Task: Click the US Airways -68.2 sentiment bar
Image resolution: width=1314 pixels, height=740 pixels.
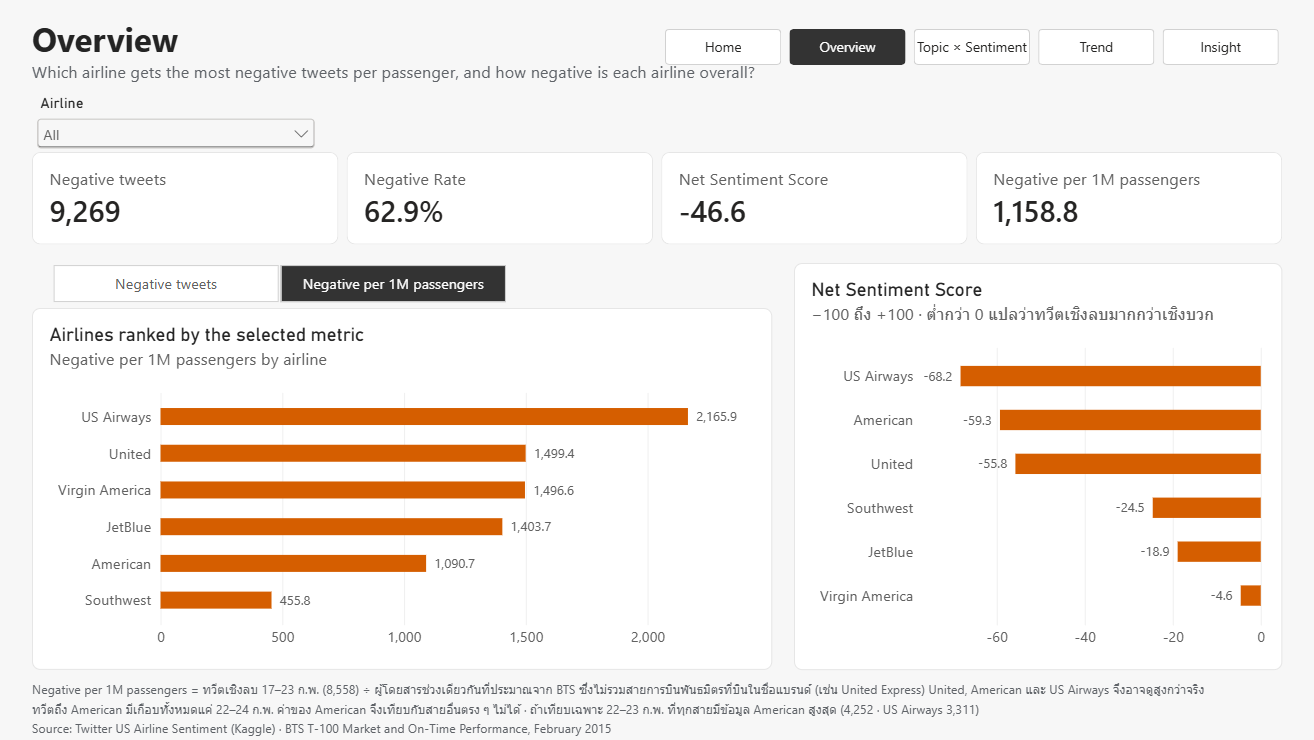Action: point(1110,376)
